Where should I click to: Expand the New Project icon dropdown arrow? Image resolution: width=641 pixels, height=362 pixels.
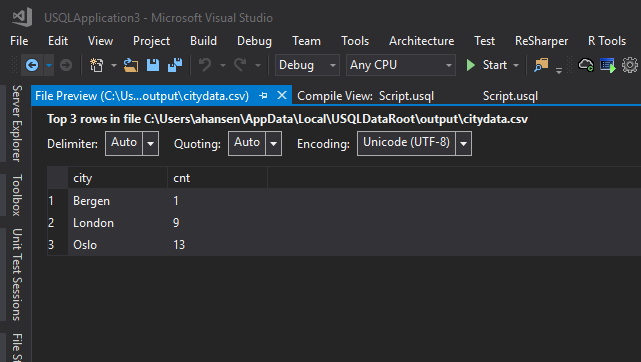coord(114,65)
